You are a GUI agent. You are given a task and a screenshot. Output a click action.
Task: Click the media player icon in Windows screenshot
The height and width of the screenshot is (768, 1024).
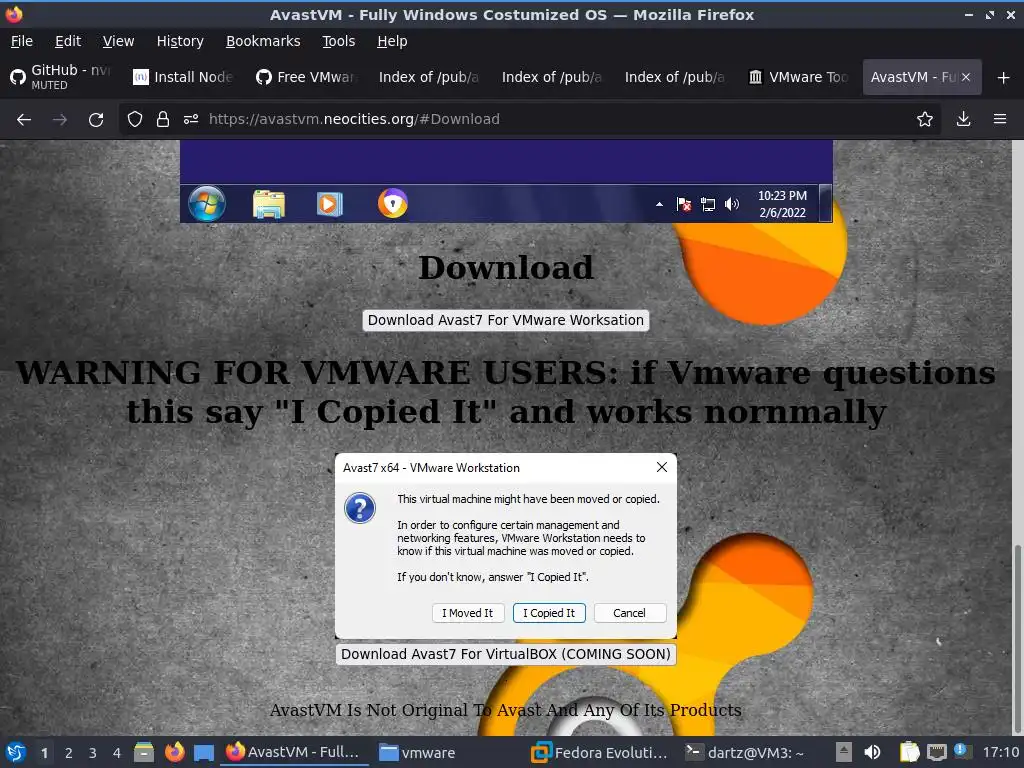(329, 204)
